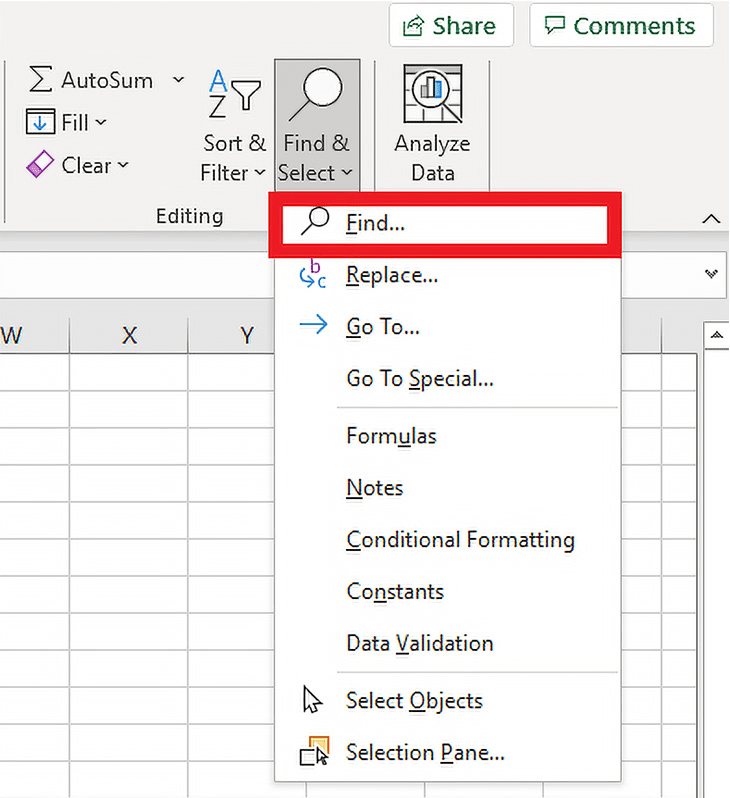
Task: Expand the Fill dropdown chevron
Action: tap(101, 122)
